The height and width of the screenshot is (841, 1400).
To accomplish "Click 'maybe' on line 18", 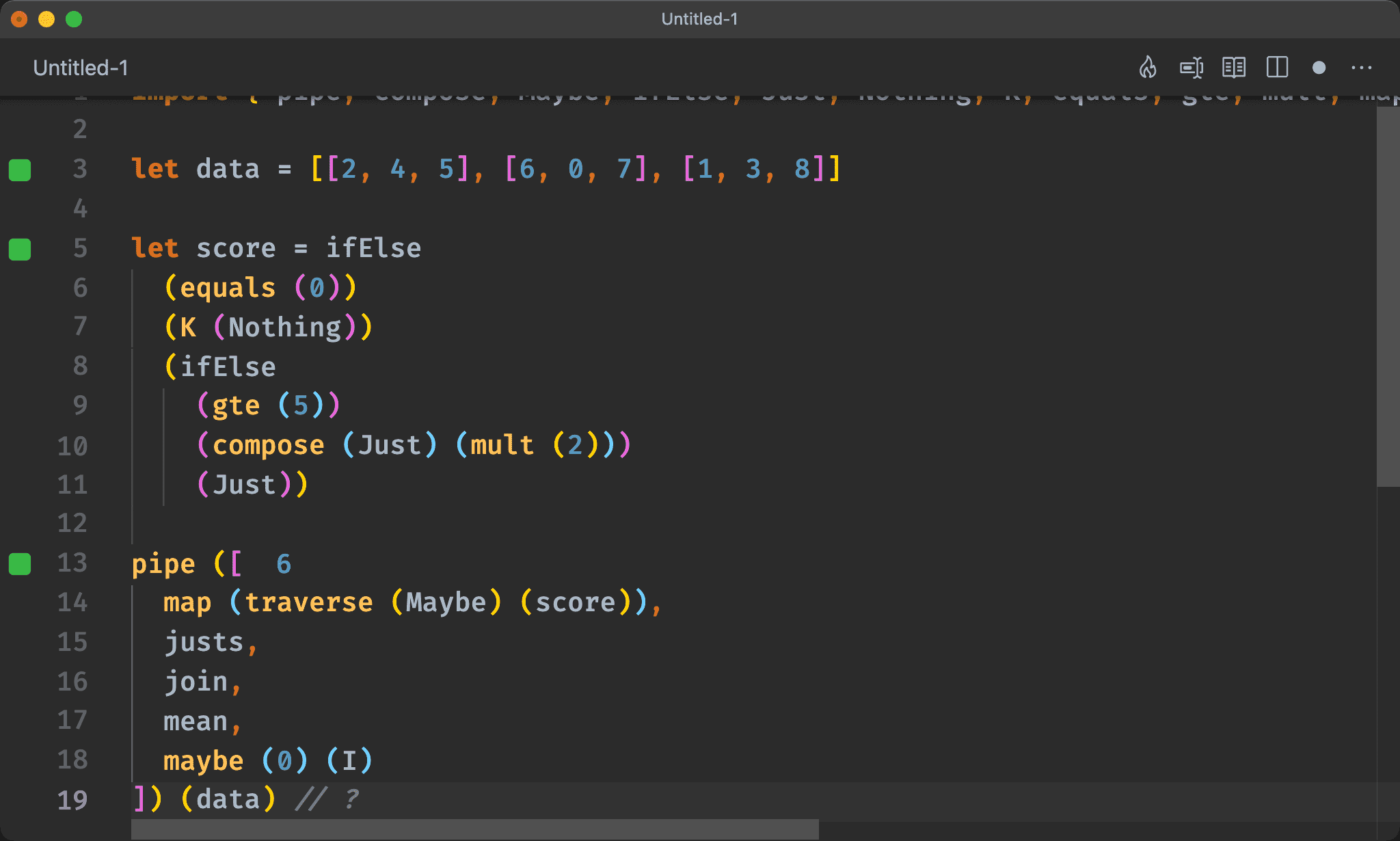I will pyautogui.click(x=204, y=761).
